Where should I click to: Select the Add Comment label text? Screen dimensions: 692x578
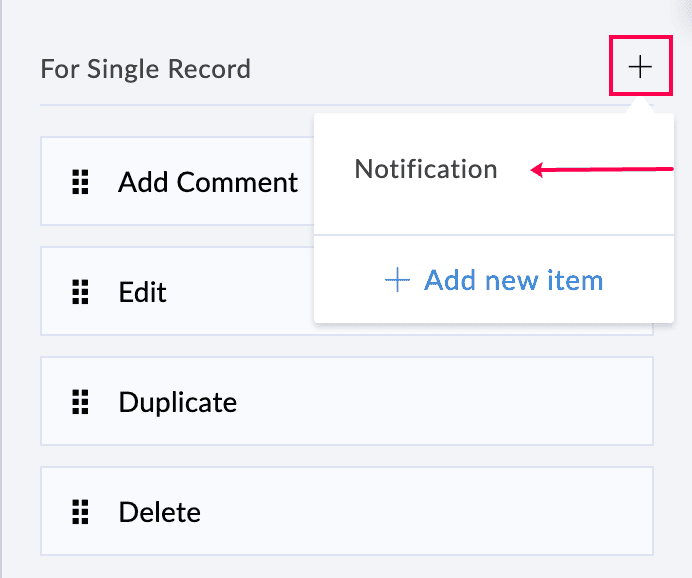click(208, 182)
